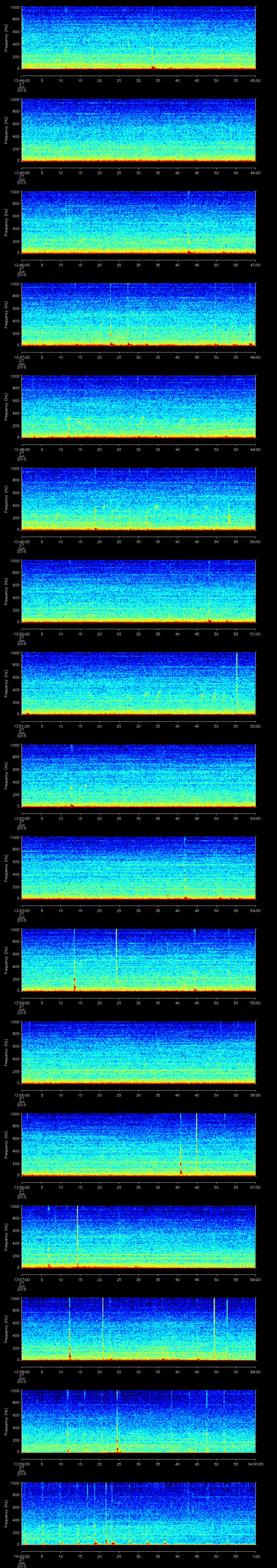Click broadband spike near 25 s in 13:59:00 panel
277x1568 pixels.
pos(117,1421)
